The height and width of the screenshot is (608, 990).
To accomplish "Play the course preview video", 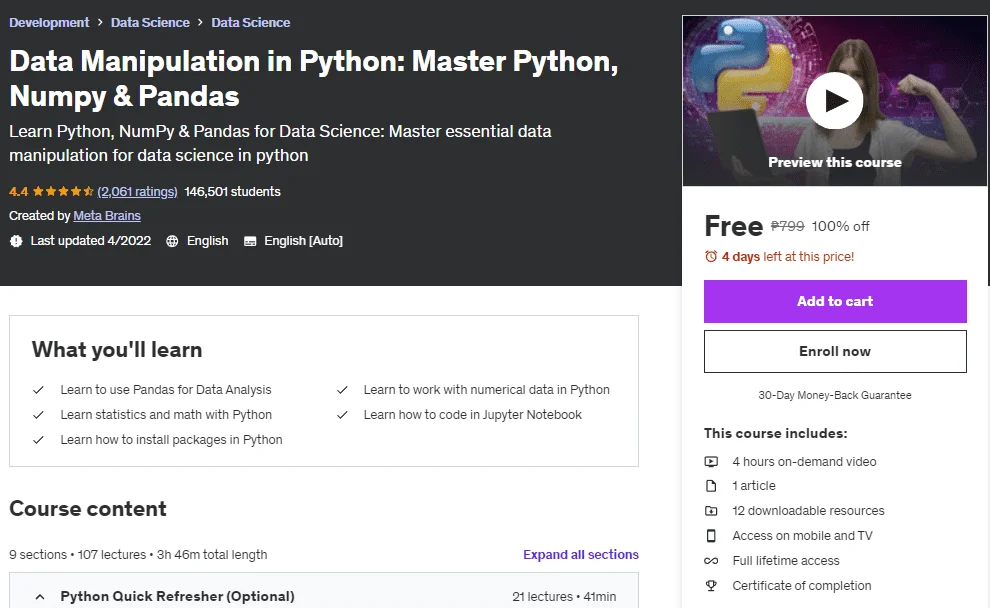I will coord(834,101).
